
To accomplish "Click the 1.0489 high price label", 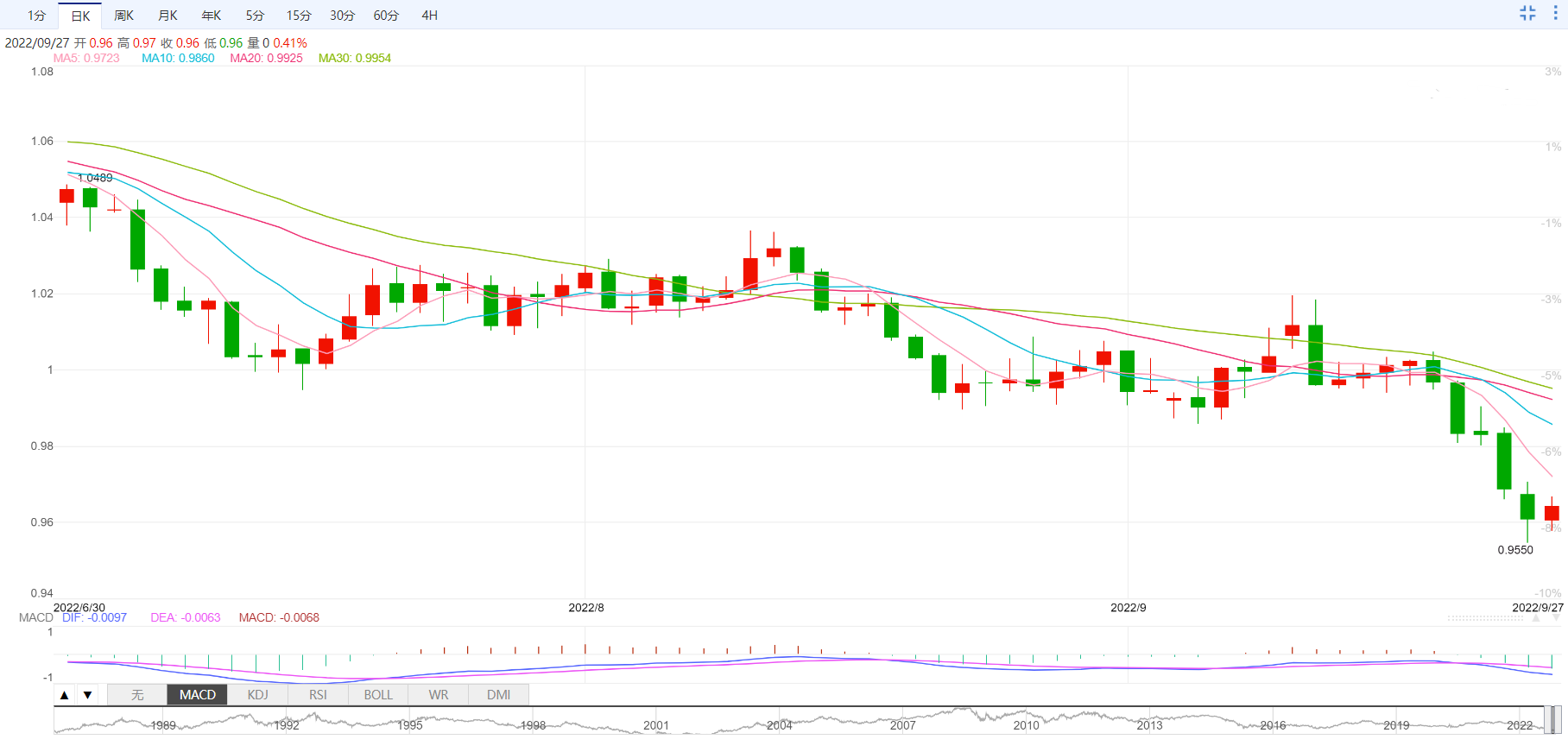I will (95, 178).
